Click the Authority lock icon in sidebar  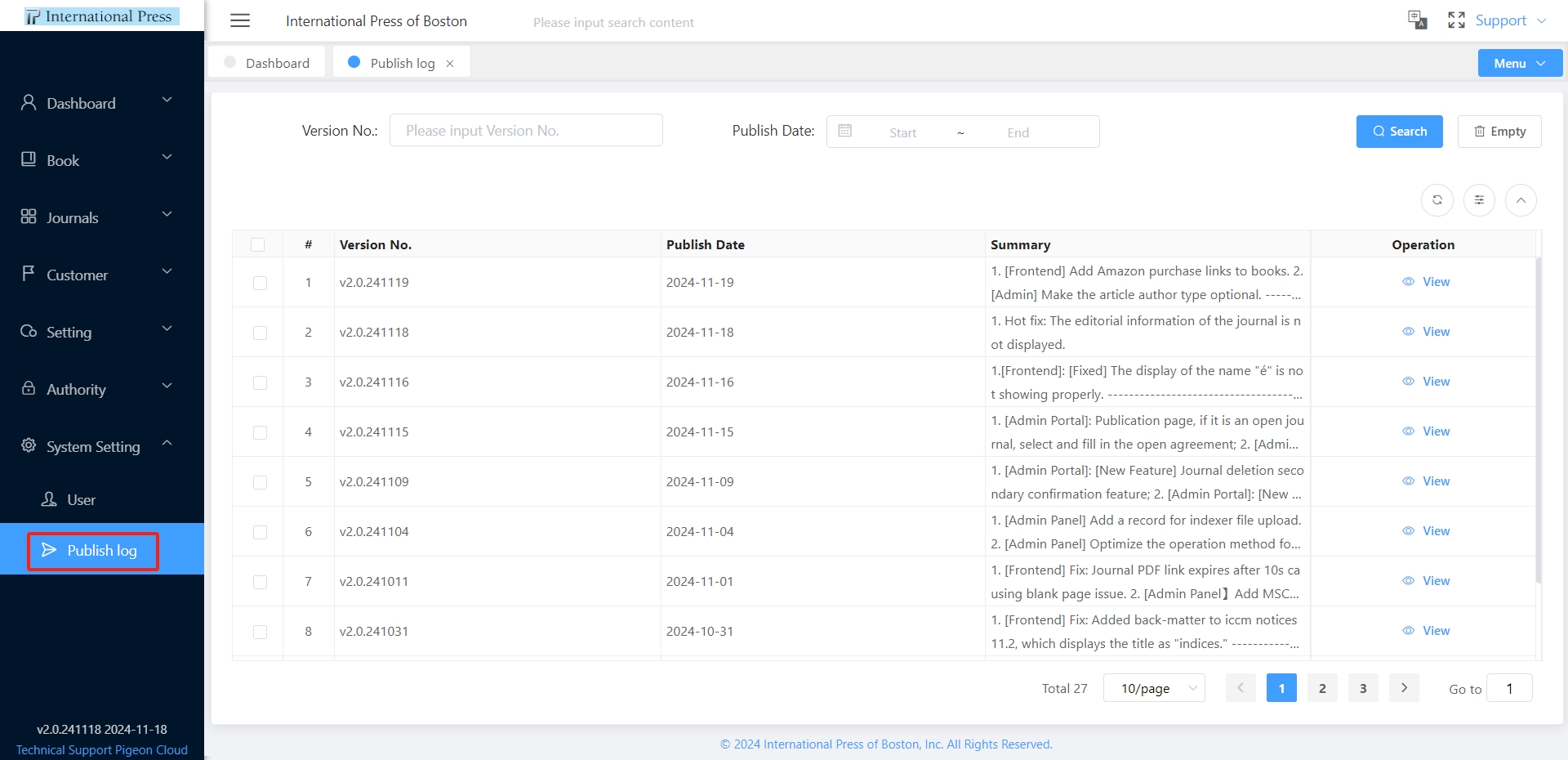click(x=29, y=388)
